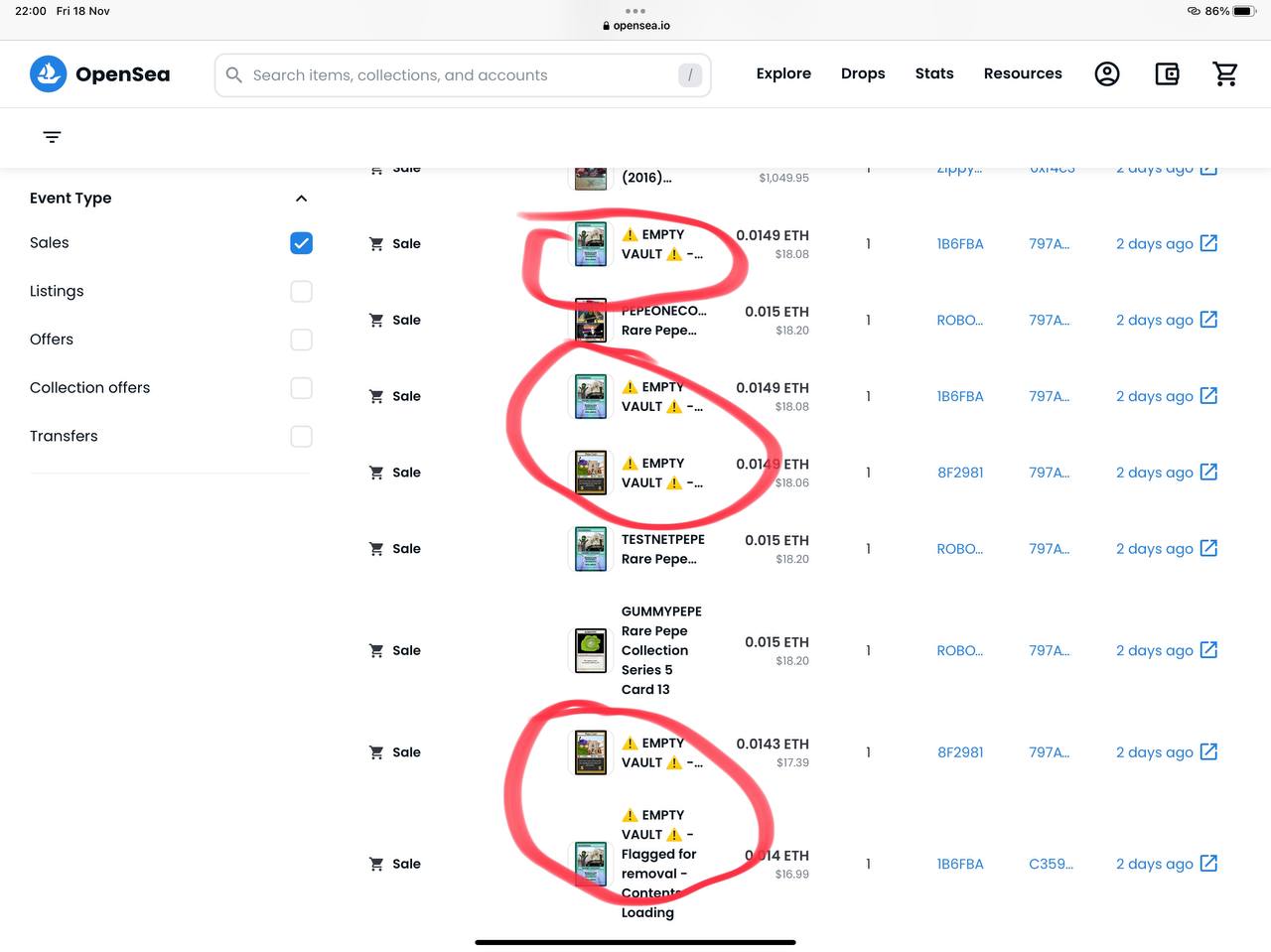Open thumbnail of $17.39 EMPTY VAULT item
Viewport: 1271px width, 952px height.
tap(591, 751)
